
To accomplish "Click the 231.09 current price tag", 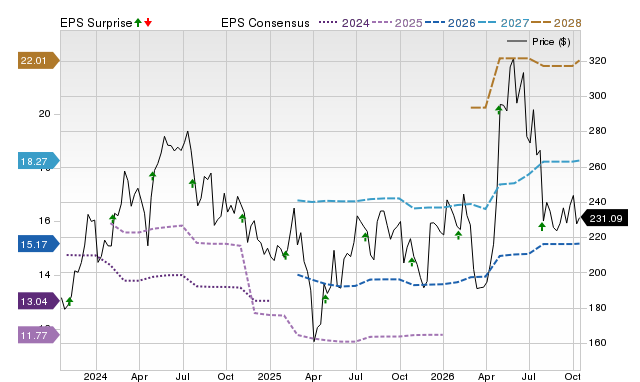I will click(604, 219).
